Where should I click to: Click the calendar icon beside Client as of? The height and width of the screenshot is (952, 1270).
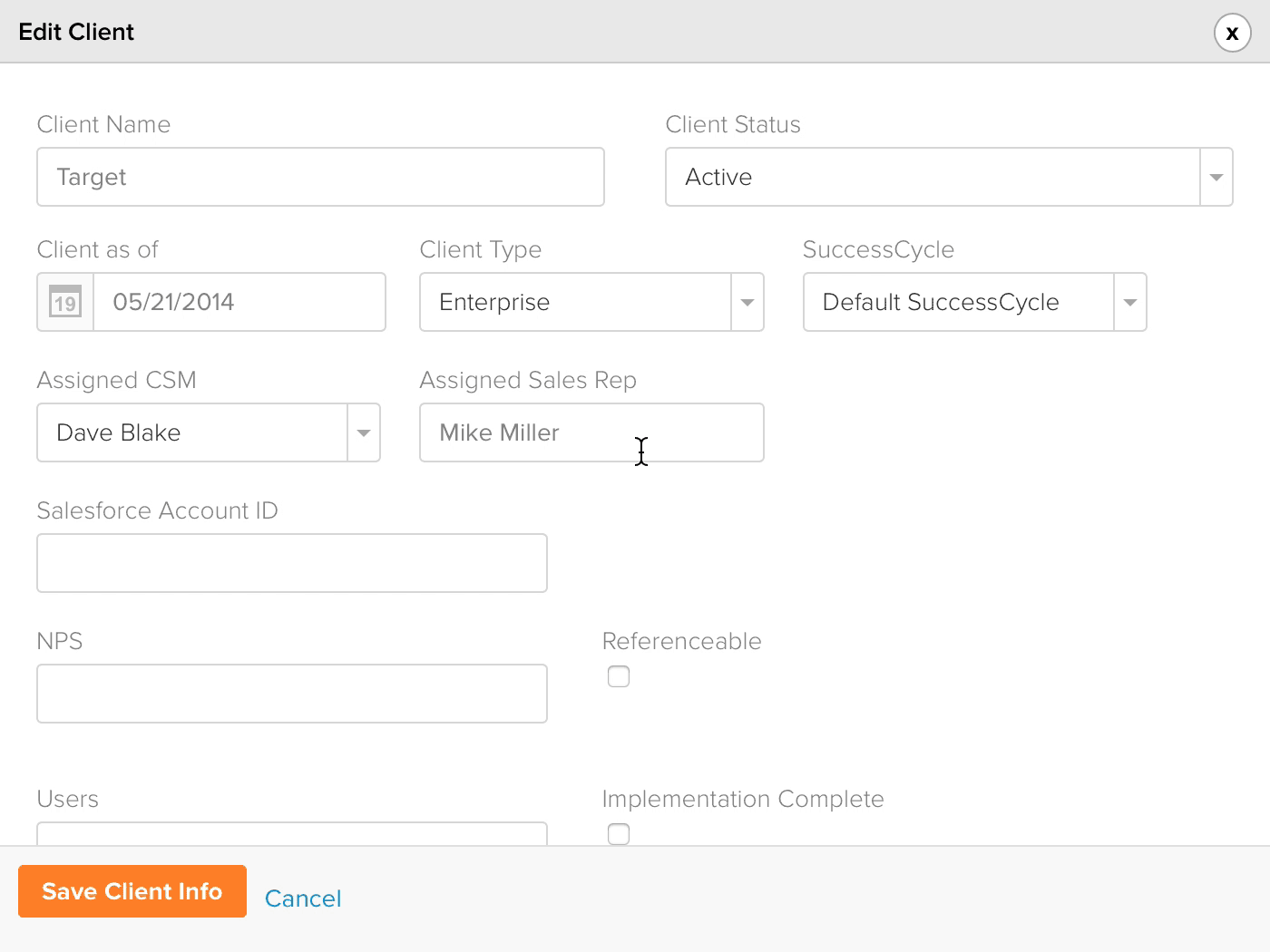pyautogui.click(x=65, y=302)
